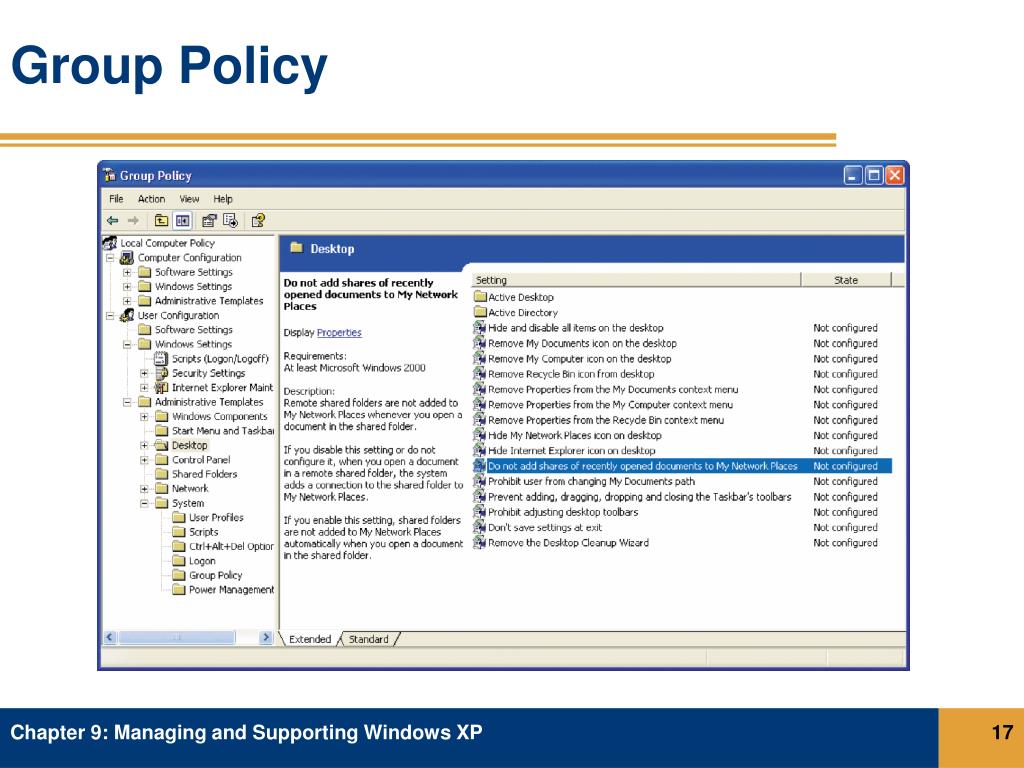The height and width of the screenshot is (768, 1024).
Task: Select the Logon tree item
Action: coord(202,561)
